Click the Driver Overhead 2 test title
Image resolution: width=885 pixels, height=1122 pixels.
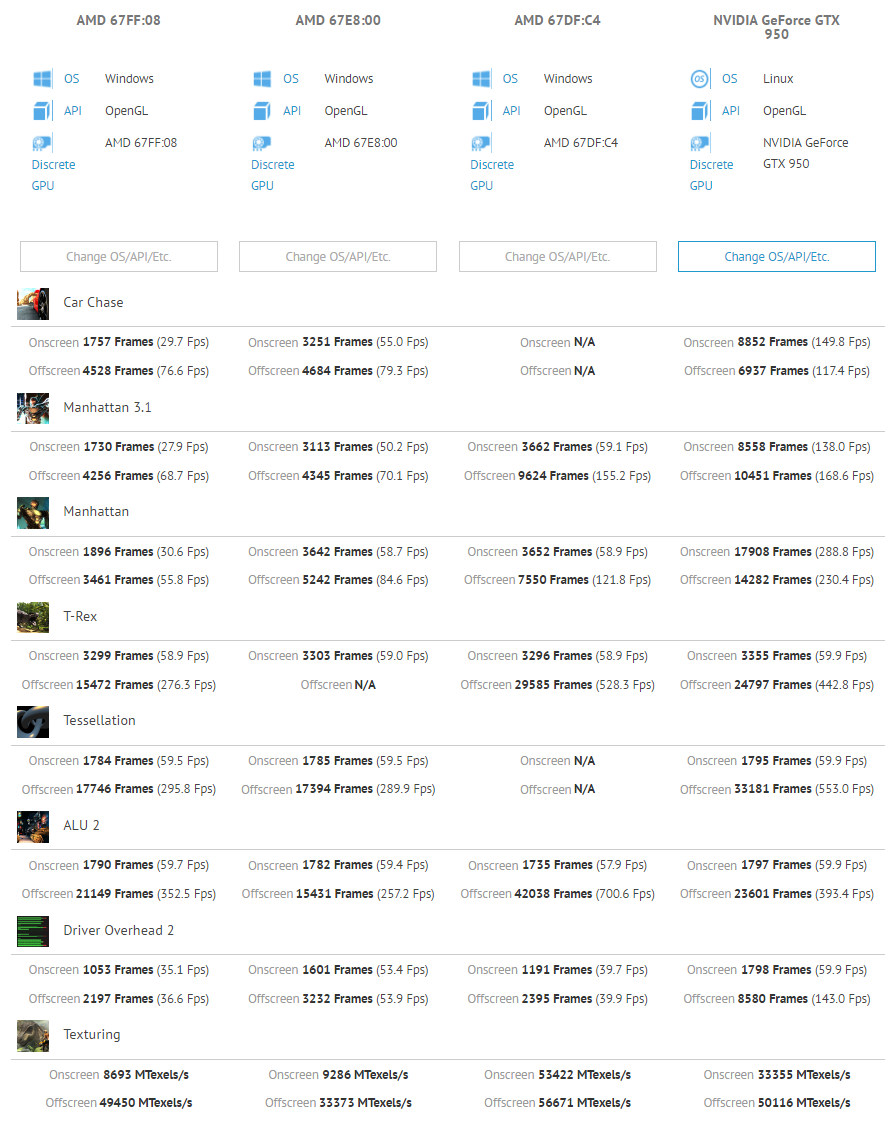tap(119, 930)
